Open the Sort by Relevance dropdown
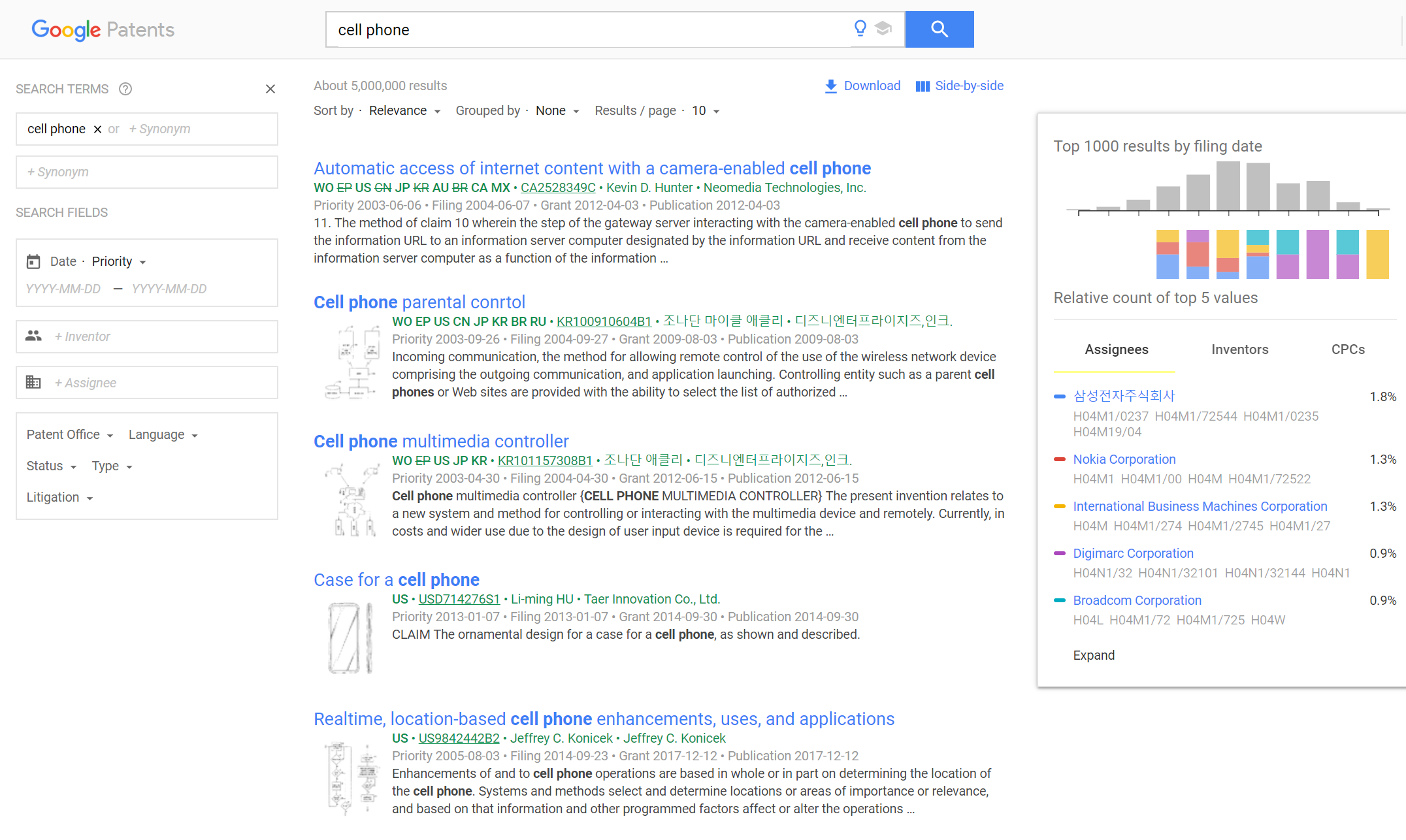Image resolution: width=1406 pixels, height=840 pixels. click(404, 111)
